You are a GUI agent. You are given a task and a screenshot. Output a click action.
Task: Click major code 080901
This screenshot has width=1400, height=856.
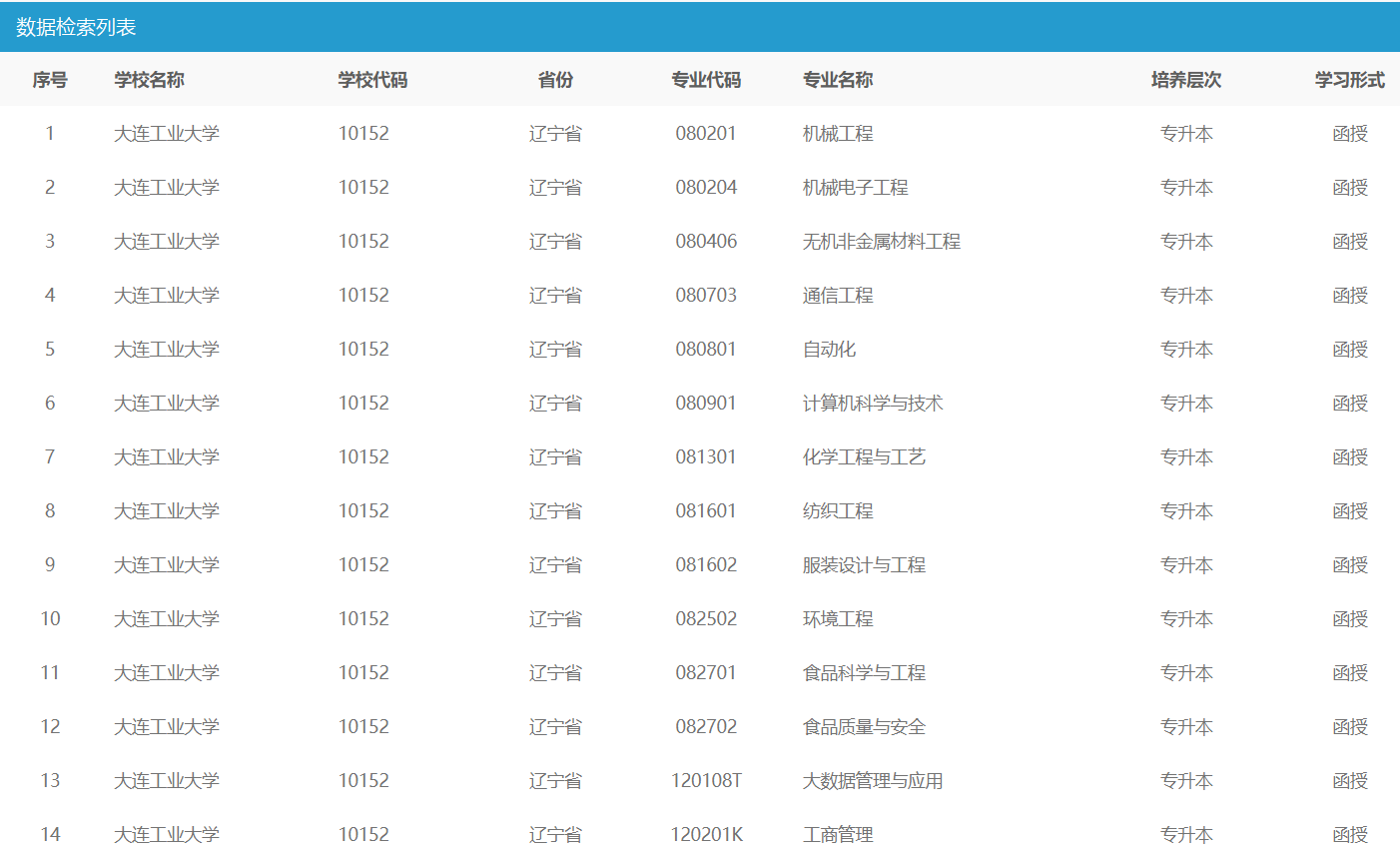(706, 404)
